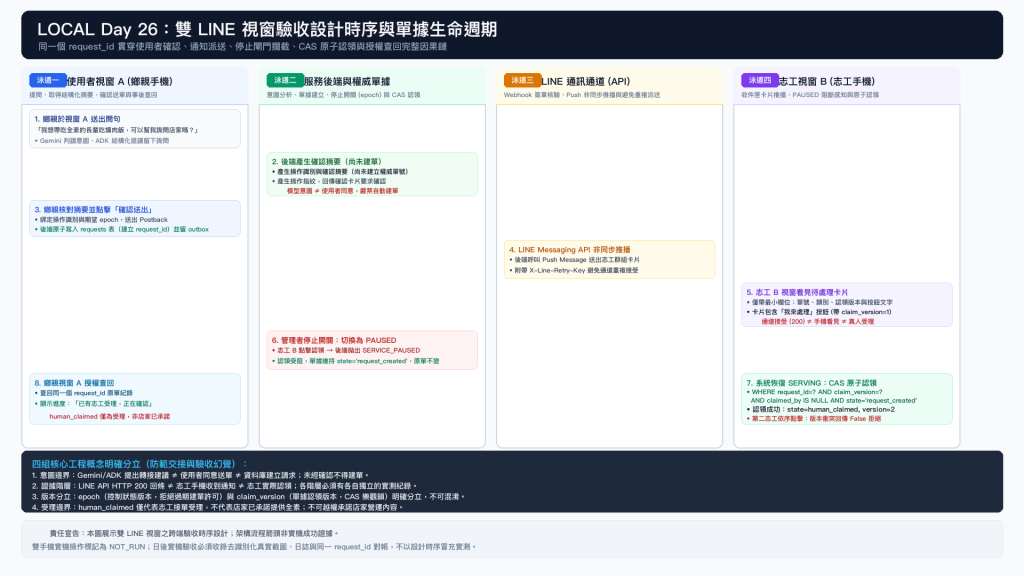Click step title '4. LINE Messaging API 非同步推播'
Screen dimensions: 1024x576
[569, 249]
